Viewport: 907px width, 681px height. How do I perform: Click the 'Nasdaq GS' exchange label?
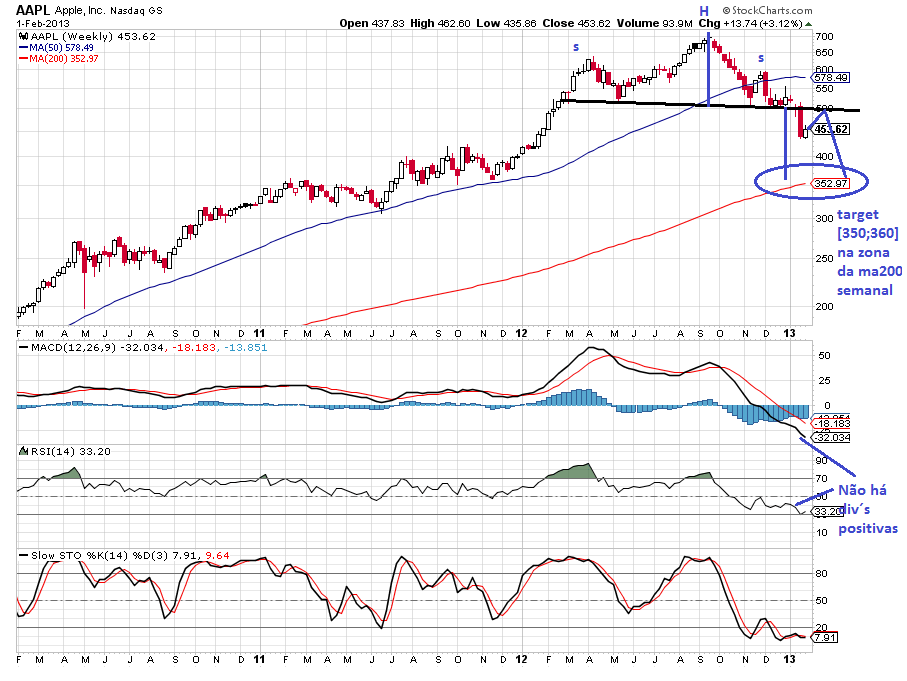click(136, 10)
